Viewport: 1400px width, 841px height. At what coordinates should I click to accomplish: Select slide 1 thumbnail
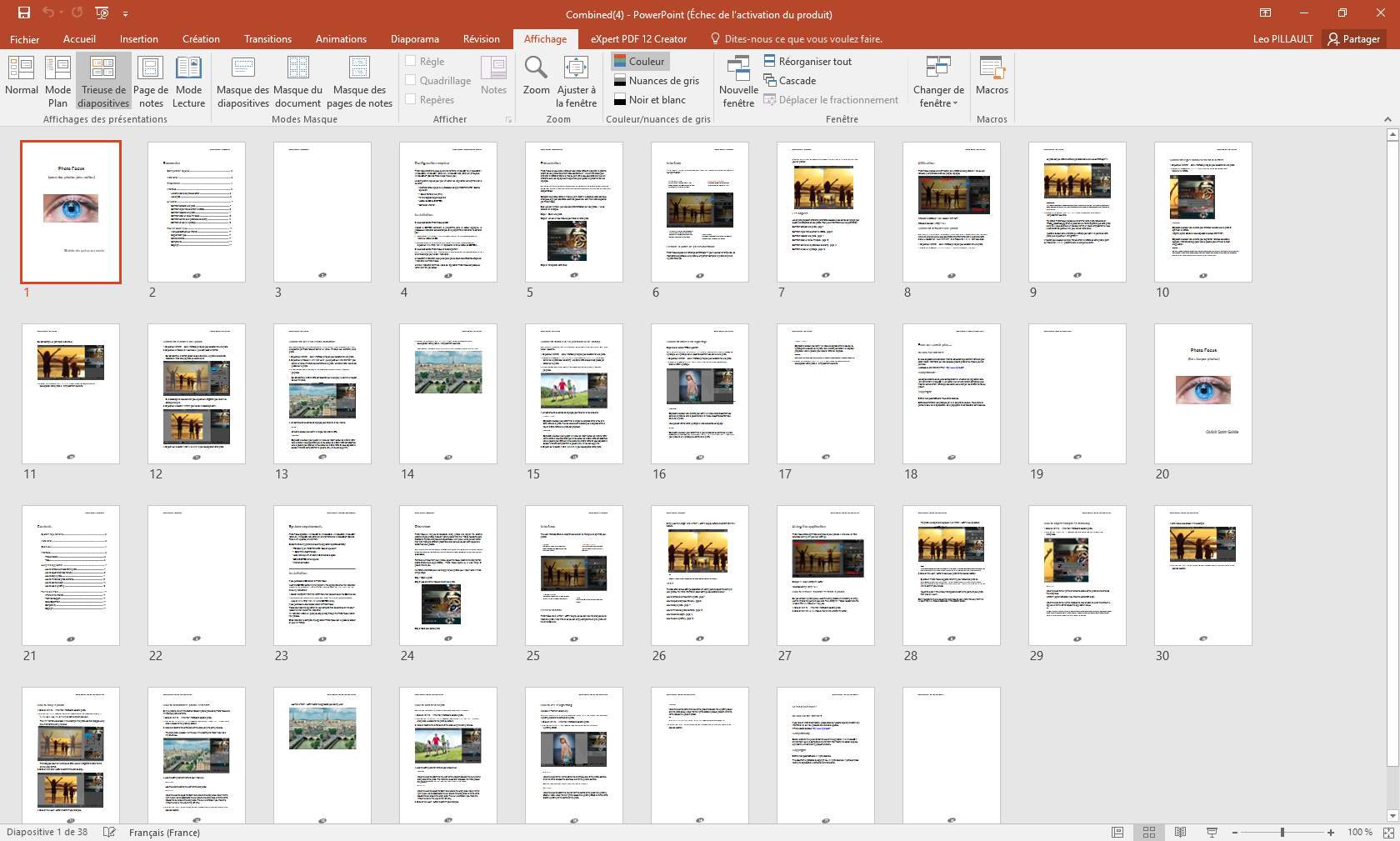pyautogui.click(x=71, y=212)
